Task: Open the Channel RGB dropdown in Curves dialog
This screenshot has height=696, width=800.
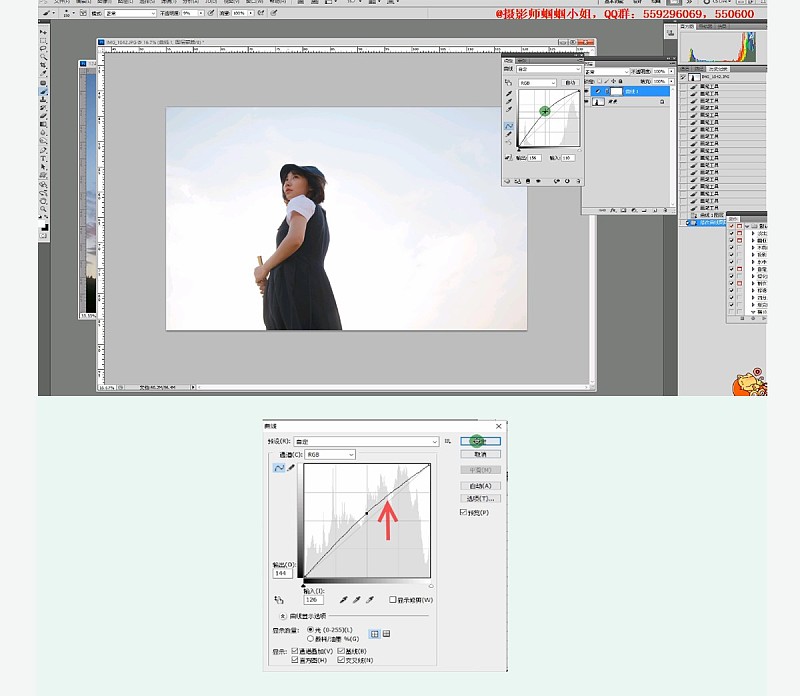Action: pyautogui.click(x=330, y=455)
